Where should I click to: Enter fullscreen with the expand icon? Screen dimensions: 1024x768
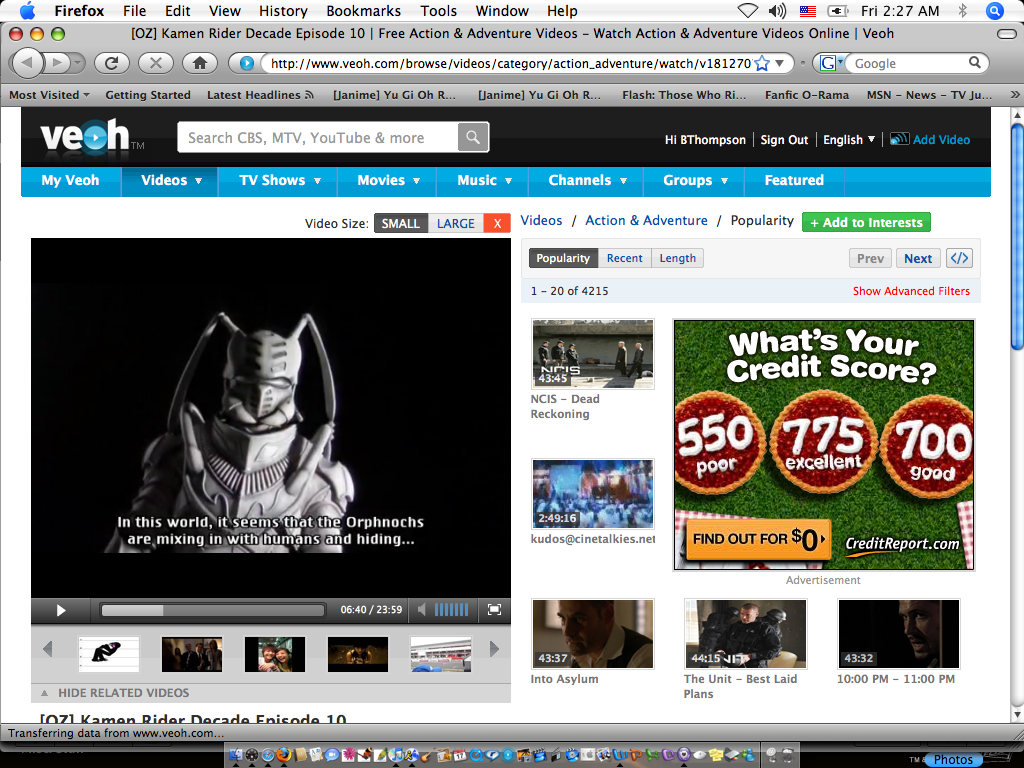click(x=494, y=609)
